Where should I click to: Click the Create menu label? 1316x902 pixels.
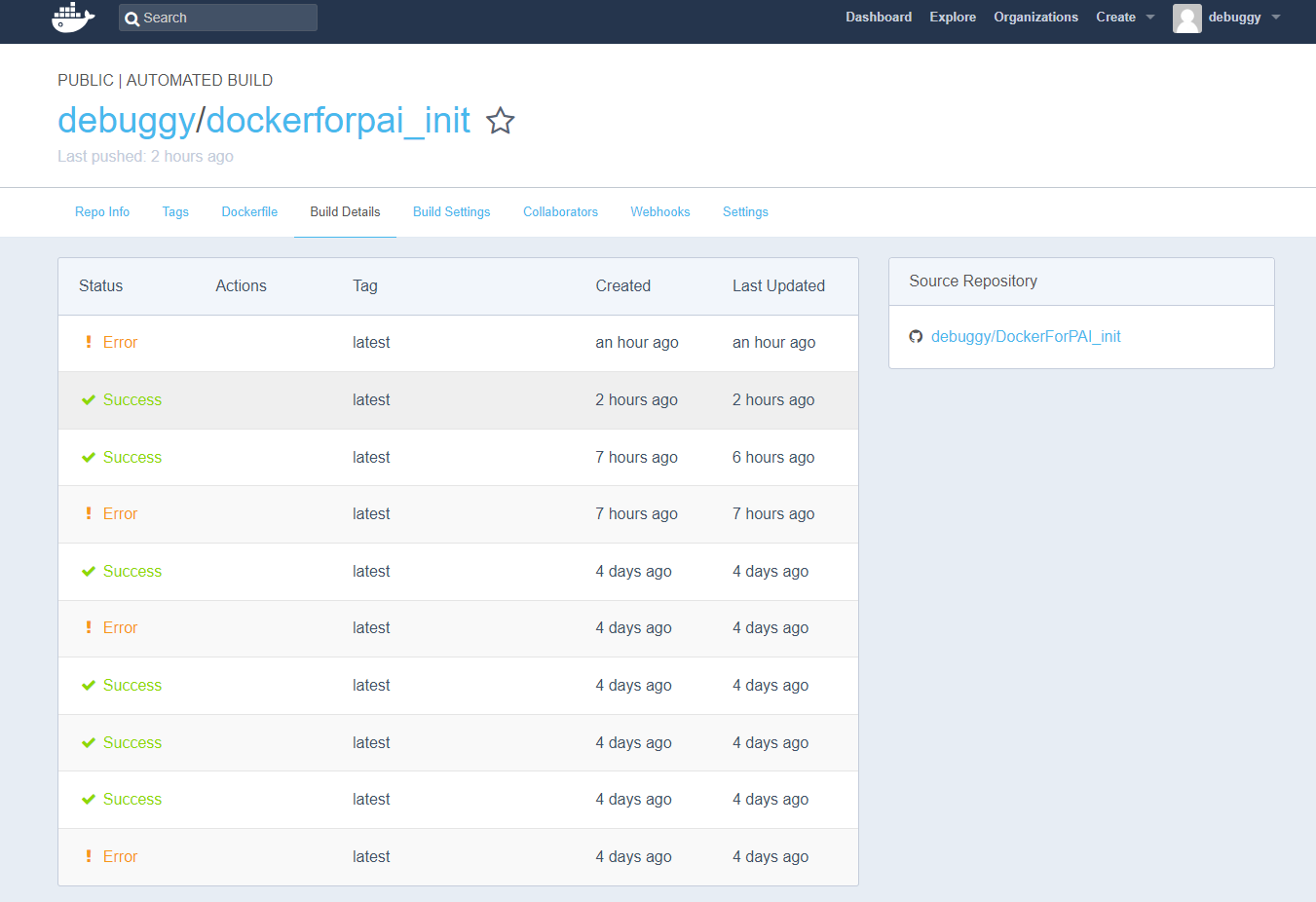[x=1115, y=18]
